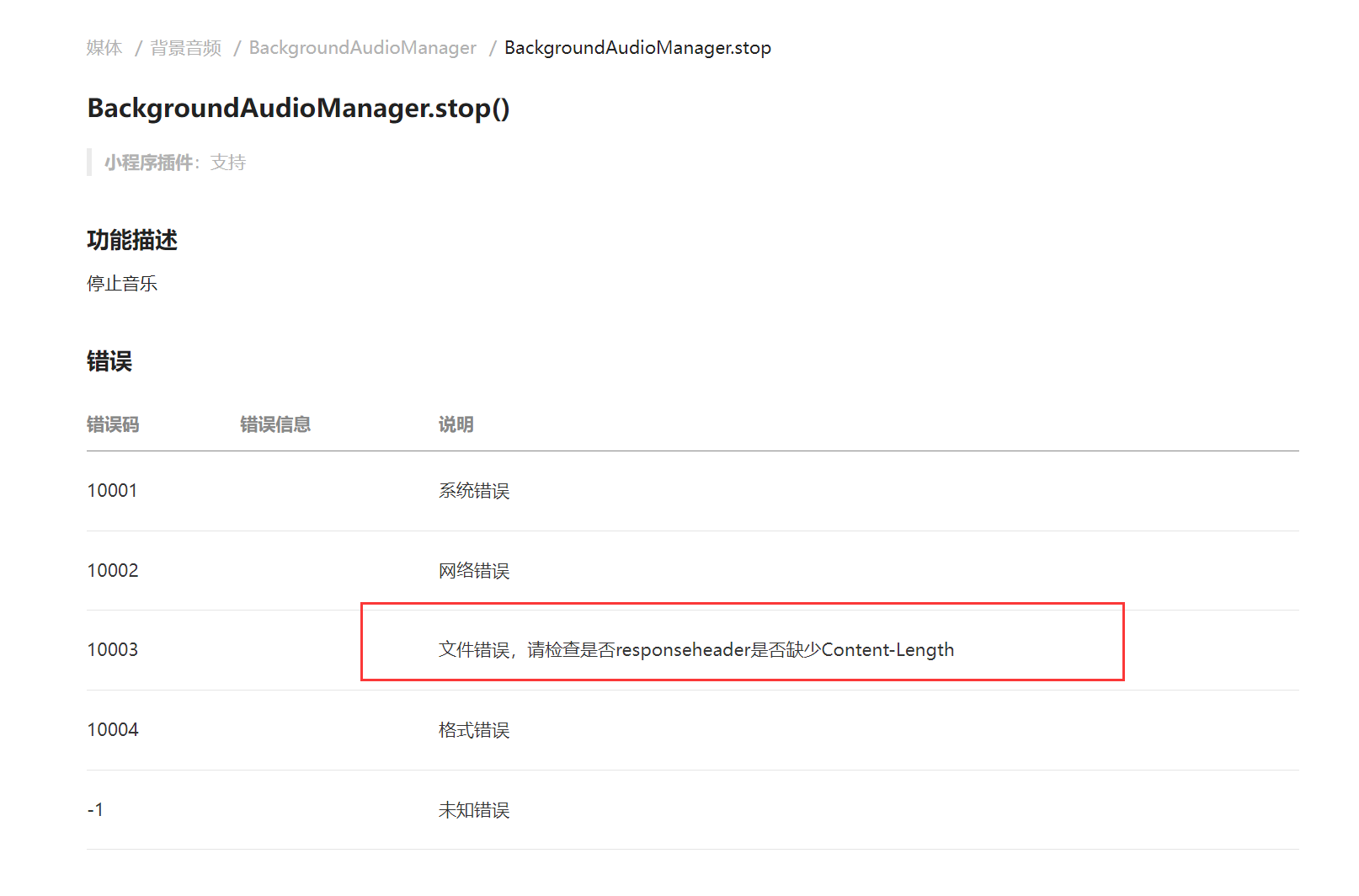This screenshot has height=896, width=1359.
Task: Select error code -1
Action: point(95,810)
